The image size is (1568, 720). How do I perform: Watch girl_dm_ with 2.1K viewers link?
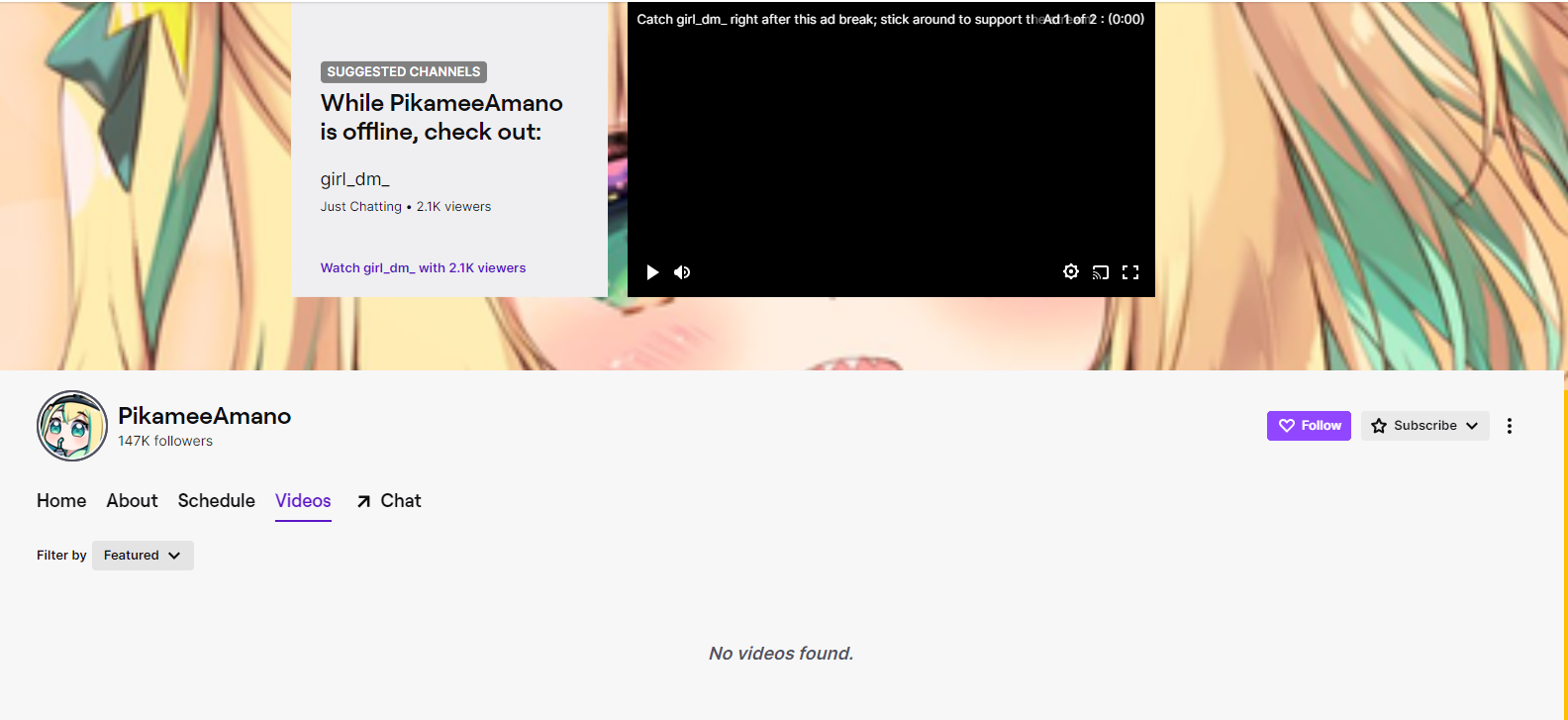[x=423, y=268]
